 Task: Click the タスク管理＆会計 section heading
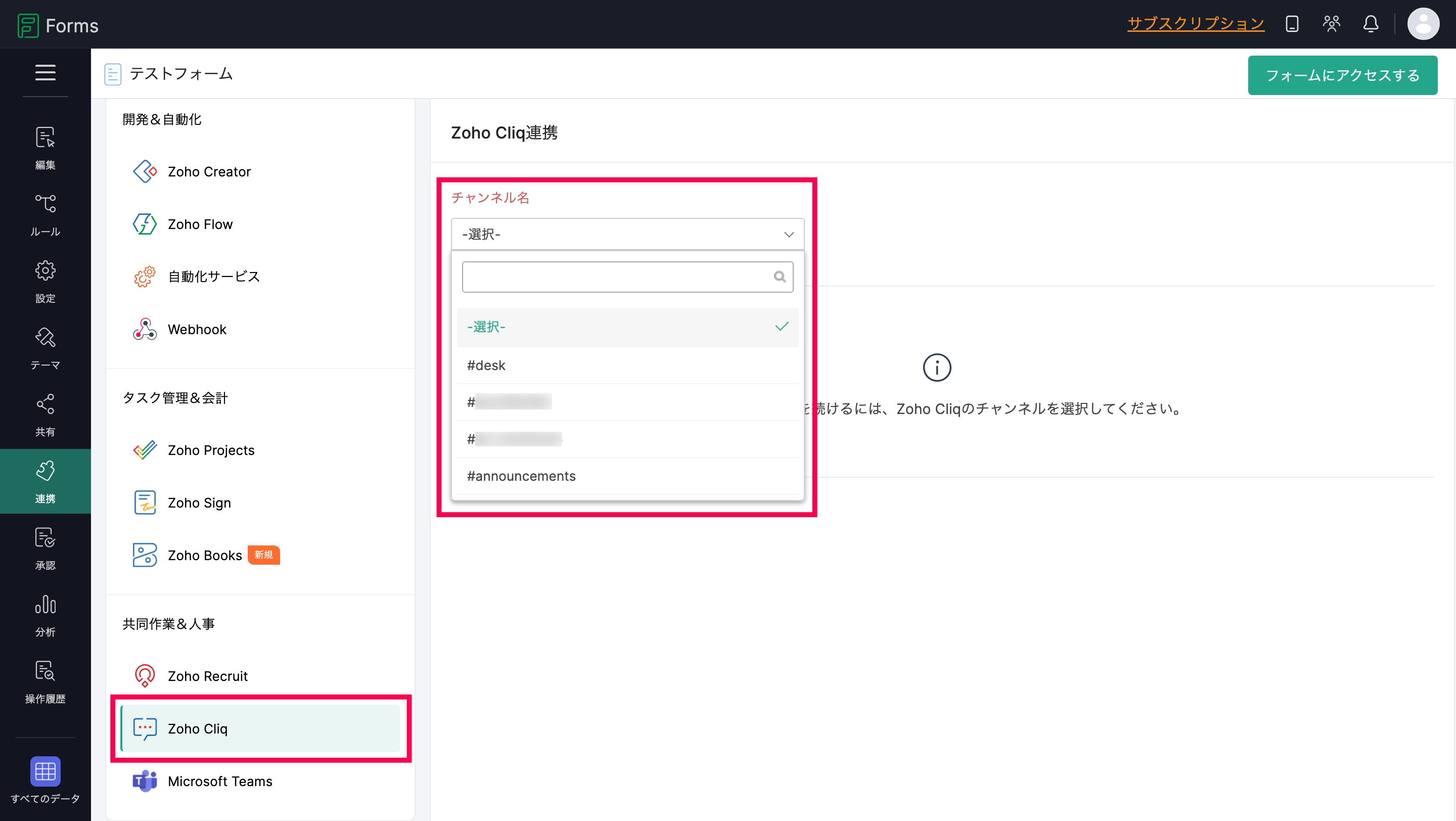pyautogui.click(x=175, y=398)
